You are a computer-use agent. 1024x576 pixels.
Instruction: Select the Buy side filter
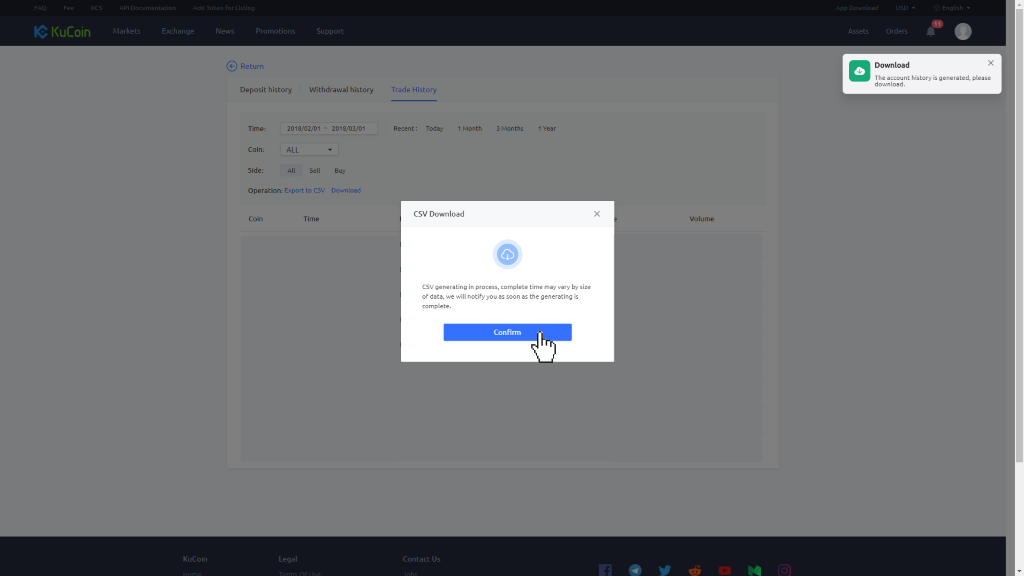tap(340, 171)
